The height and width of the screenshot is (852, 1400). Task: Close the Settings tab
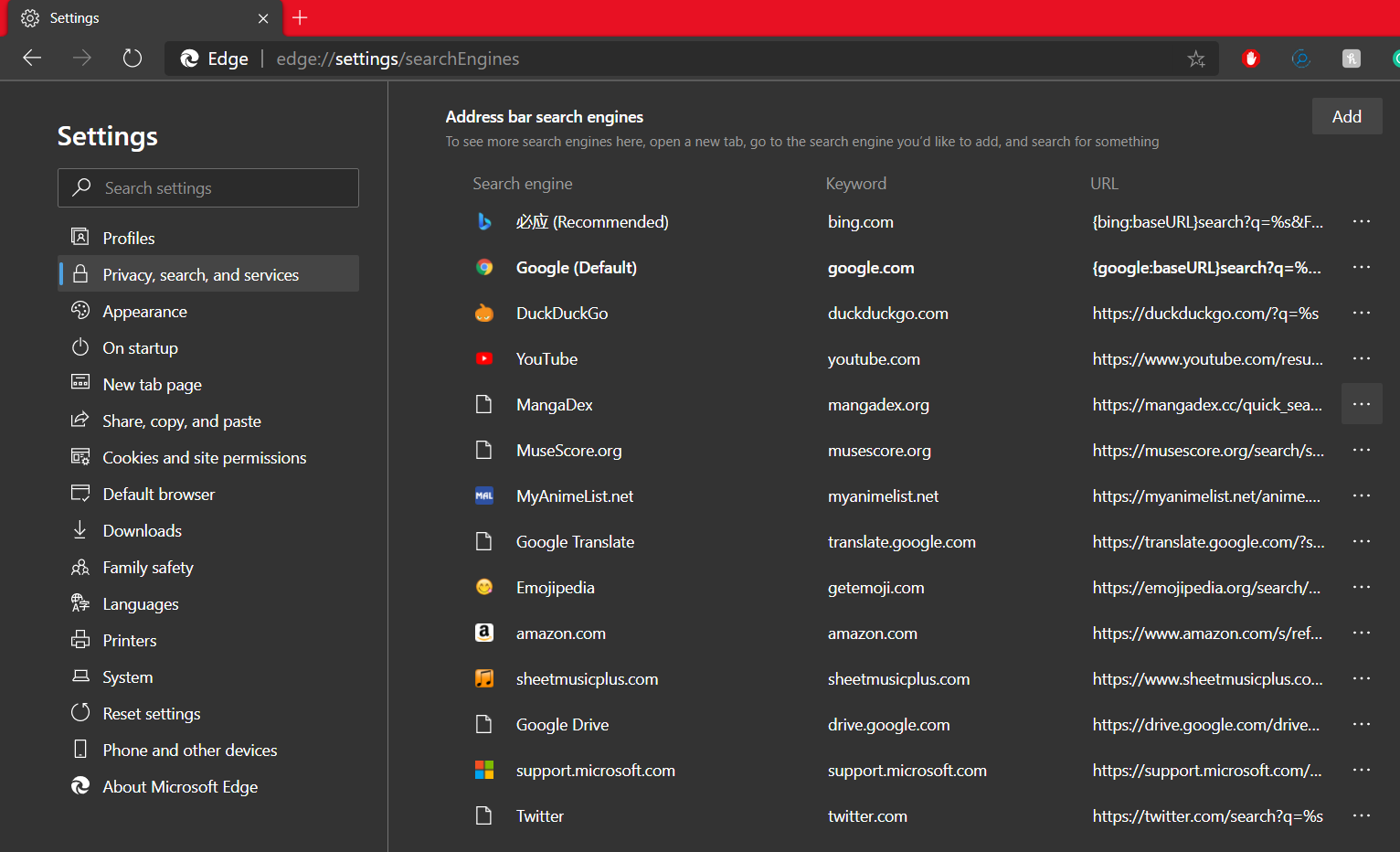[263, 18]
